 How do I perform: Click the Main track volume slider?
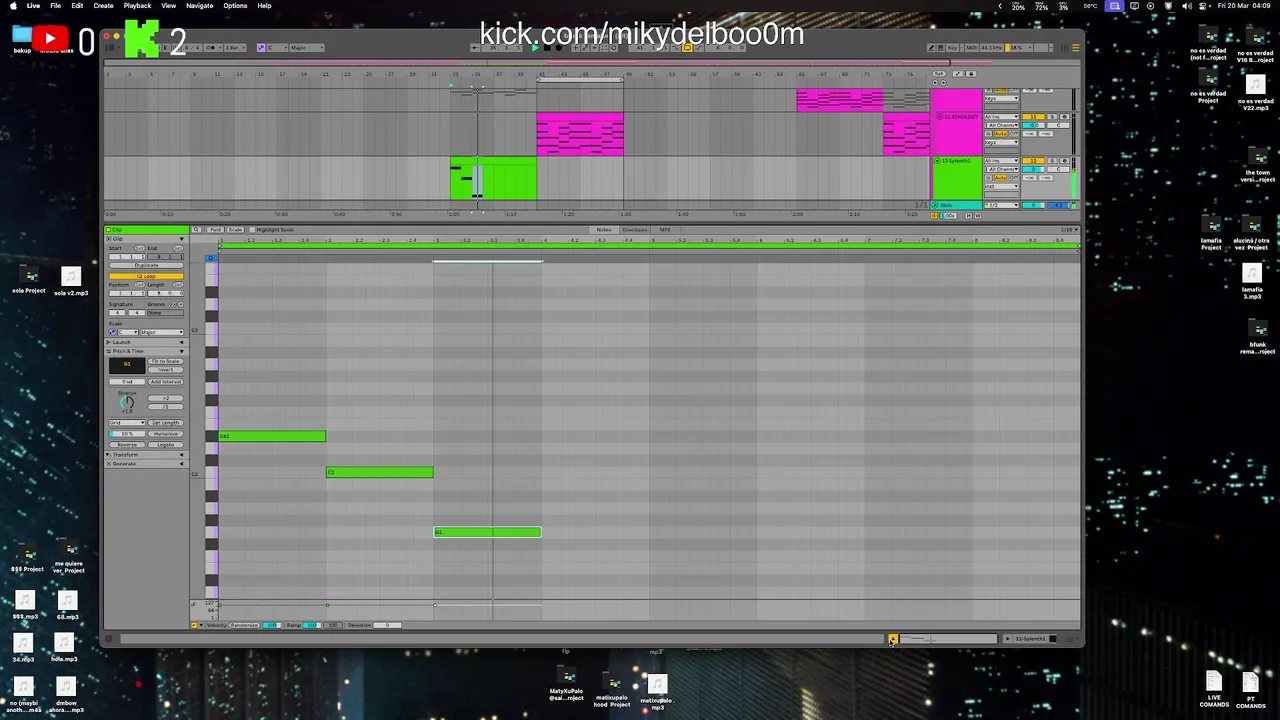pos(1033,205)
